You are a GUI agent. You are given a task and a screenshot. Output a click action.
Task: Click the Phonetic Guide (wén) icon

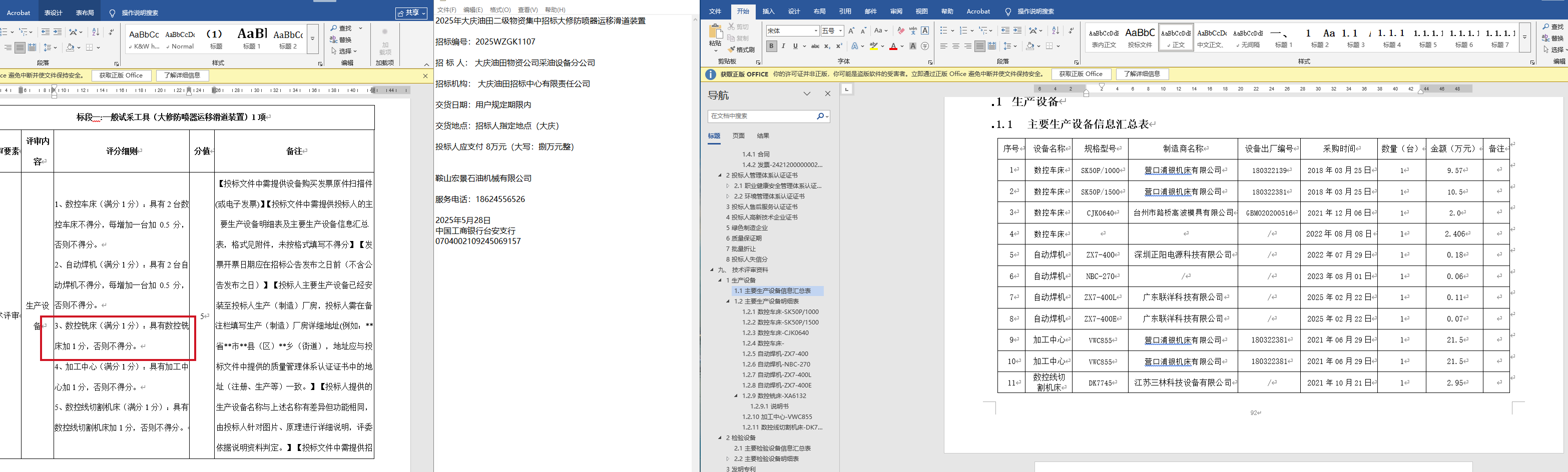point(913,30)
